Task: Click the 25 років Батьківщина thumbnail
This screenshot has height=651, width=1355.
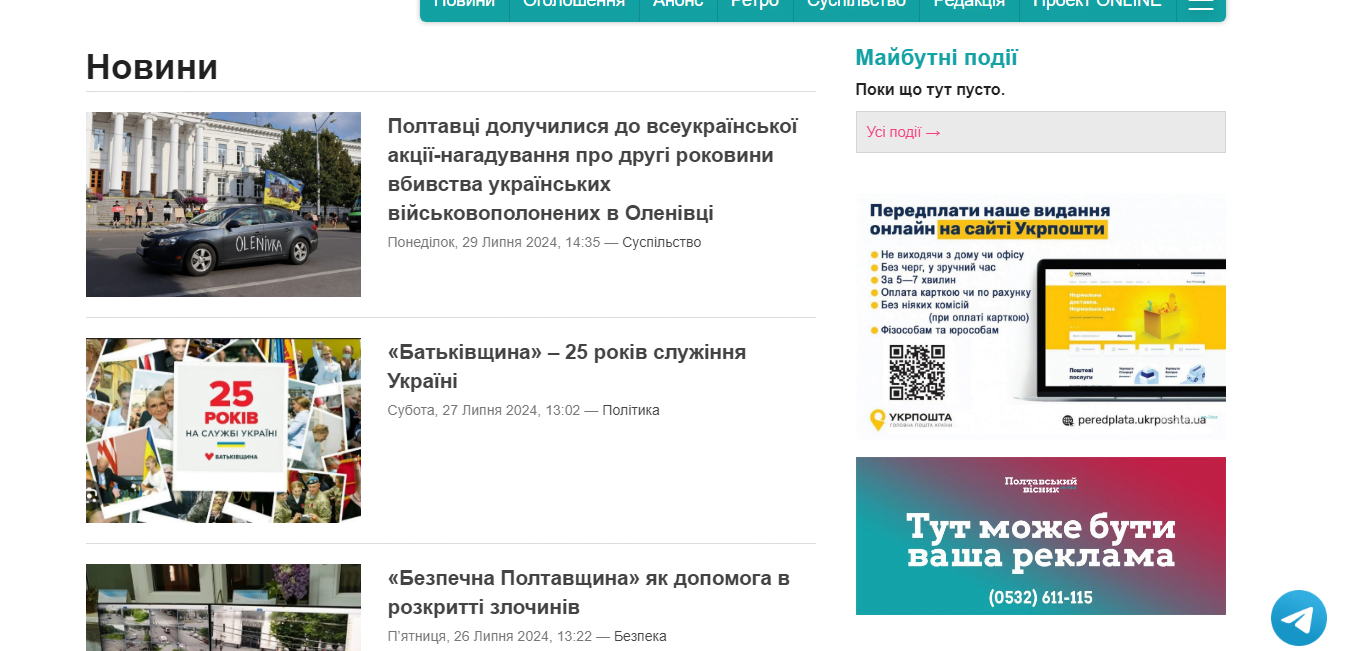Action: (223, 430)
